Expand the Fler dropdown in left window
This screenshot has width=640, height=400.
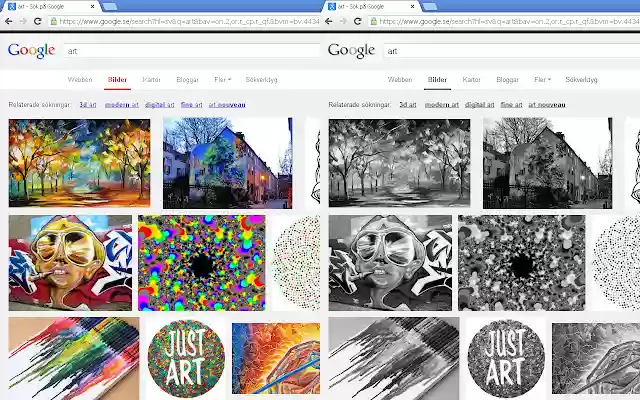pos(223,80)
